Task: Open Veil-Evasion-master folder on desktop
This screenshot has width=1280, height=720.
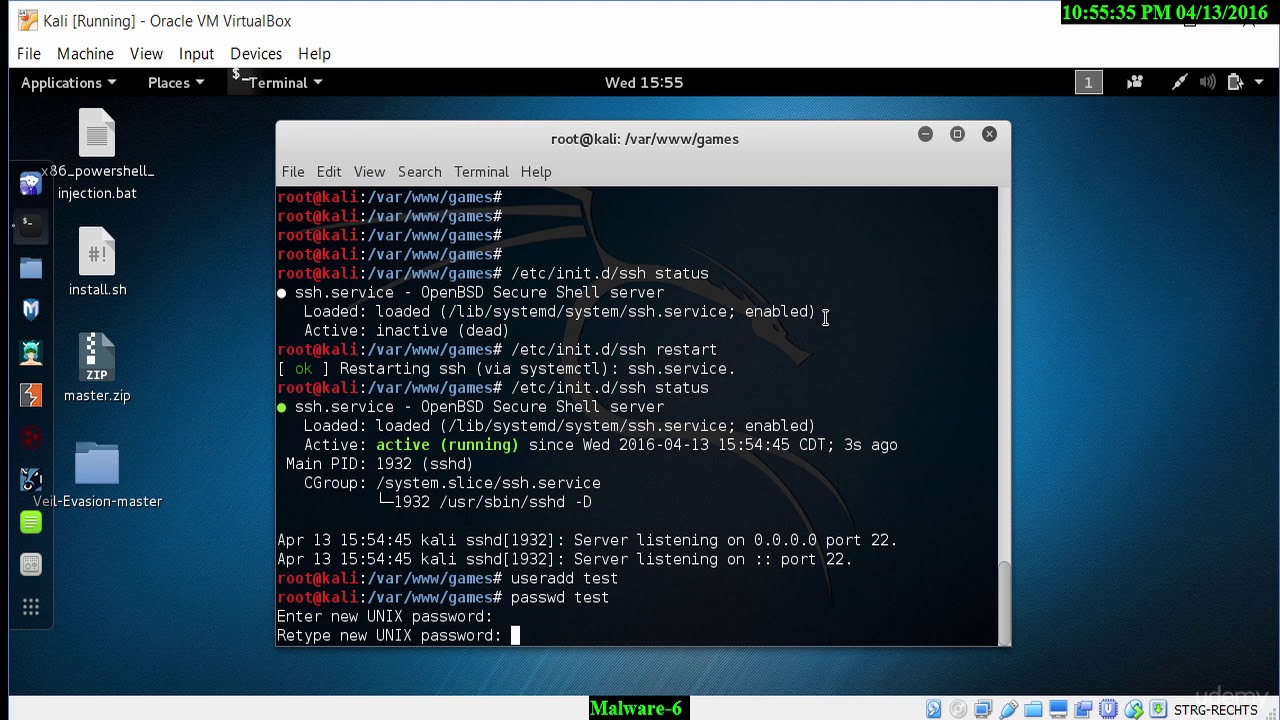Action: [97, 475]
